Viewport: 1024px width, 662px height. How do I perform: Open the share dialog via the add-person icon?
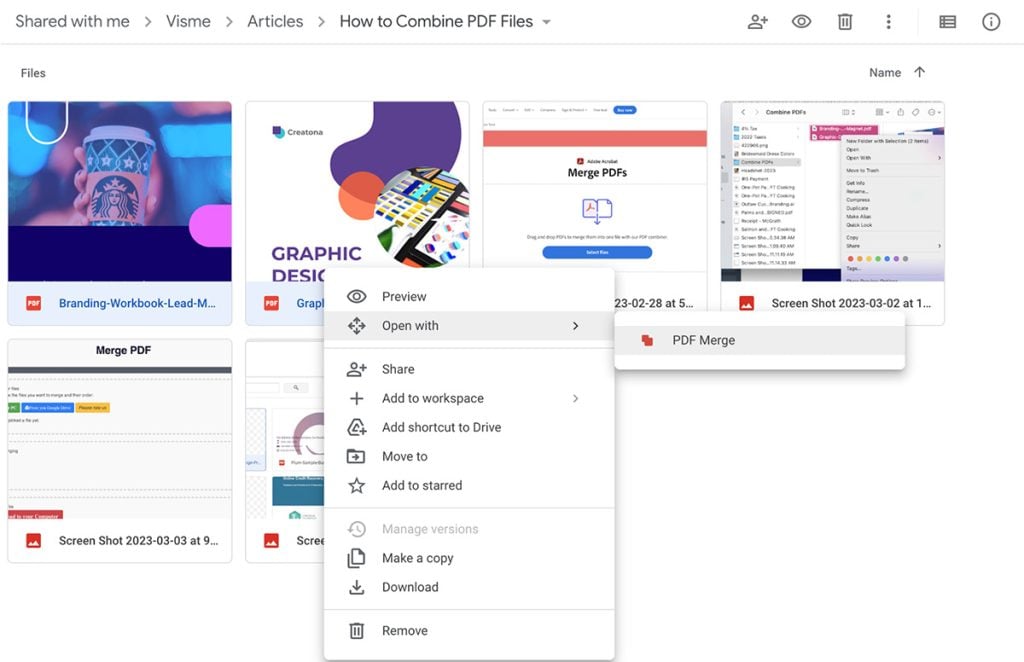pos(757,21)
